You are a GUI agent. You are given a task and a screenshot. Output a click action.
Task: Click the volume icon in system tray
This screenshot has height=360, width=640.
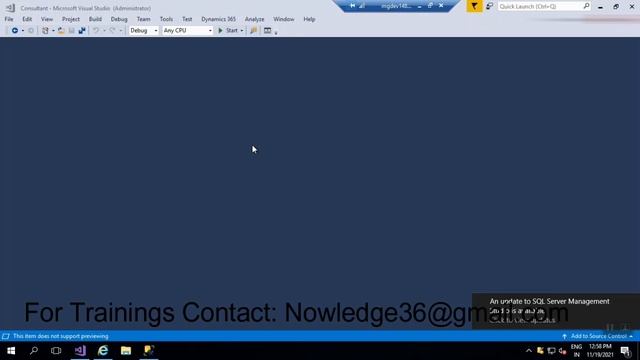[x=562, y=351]
